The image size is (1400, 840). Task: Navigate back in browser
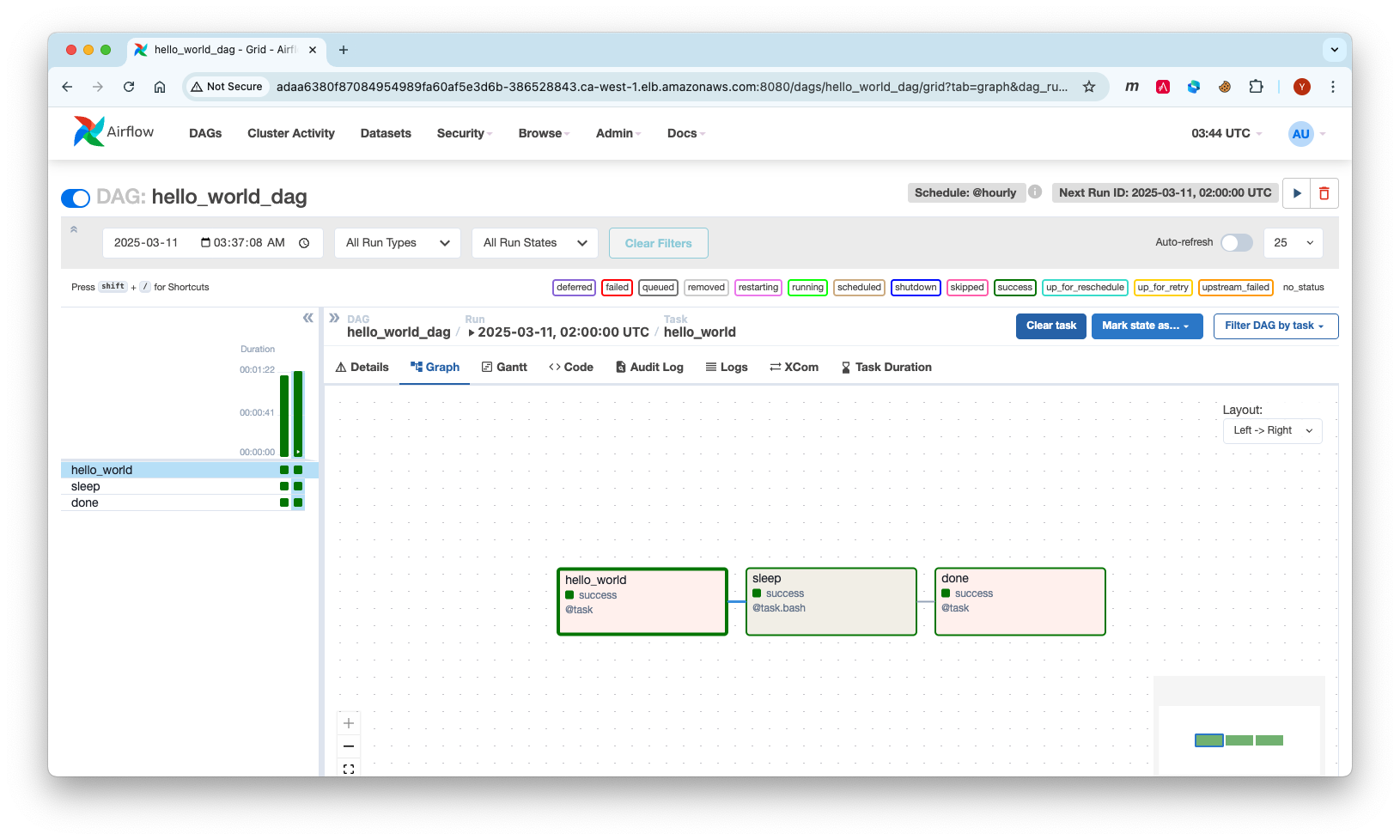pyautogui.click(x=67, y=87)
